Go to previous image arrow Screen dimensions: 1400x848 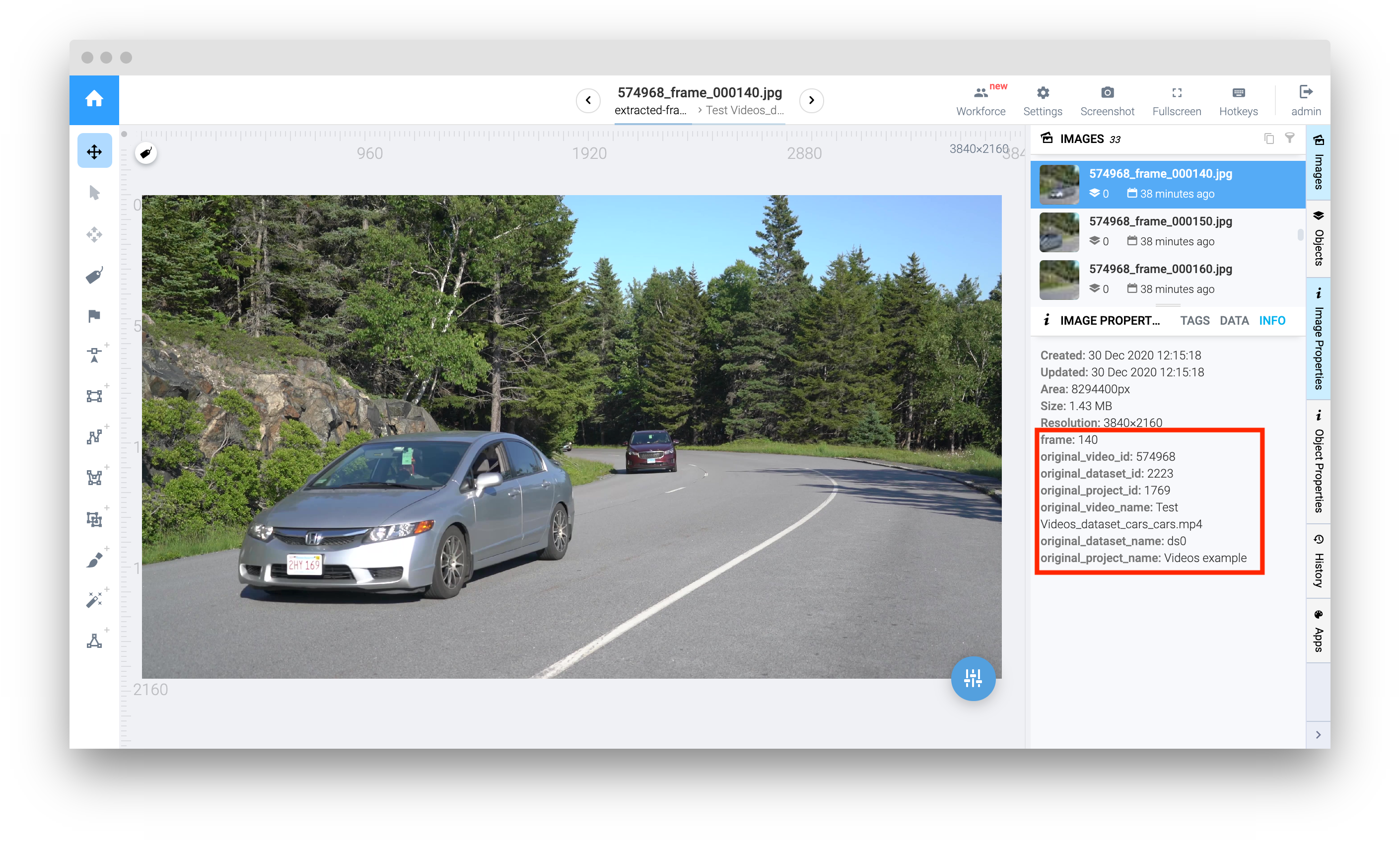pyautogui.click(x=588, y=101)
